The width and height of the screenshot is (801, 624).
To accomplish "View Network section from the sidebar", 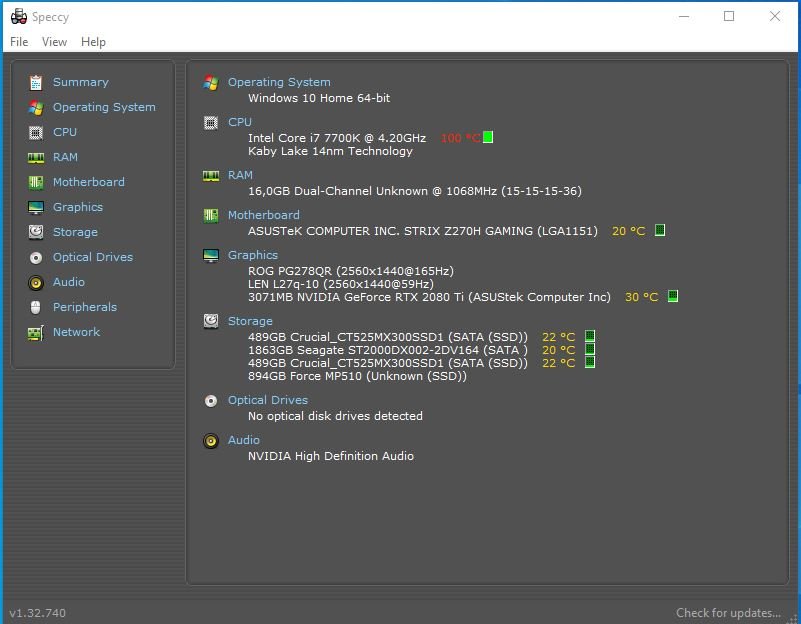I will click(x=77, y=332).
